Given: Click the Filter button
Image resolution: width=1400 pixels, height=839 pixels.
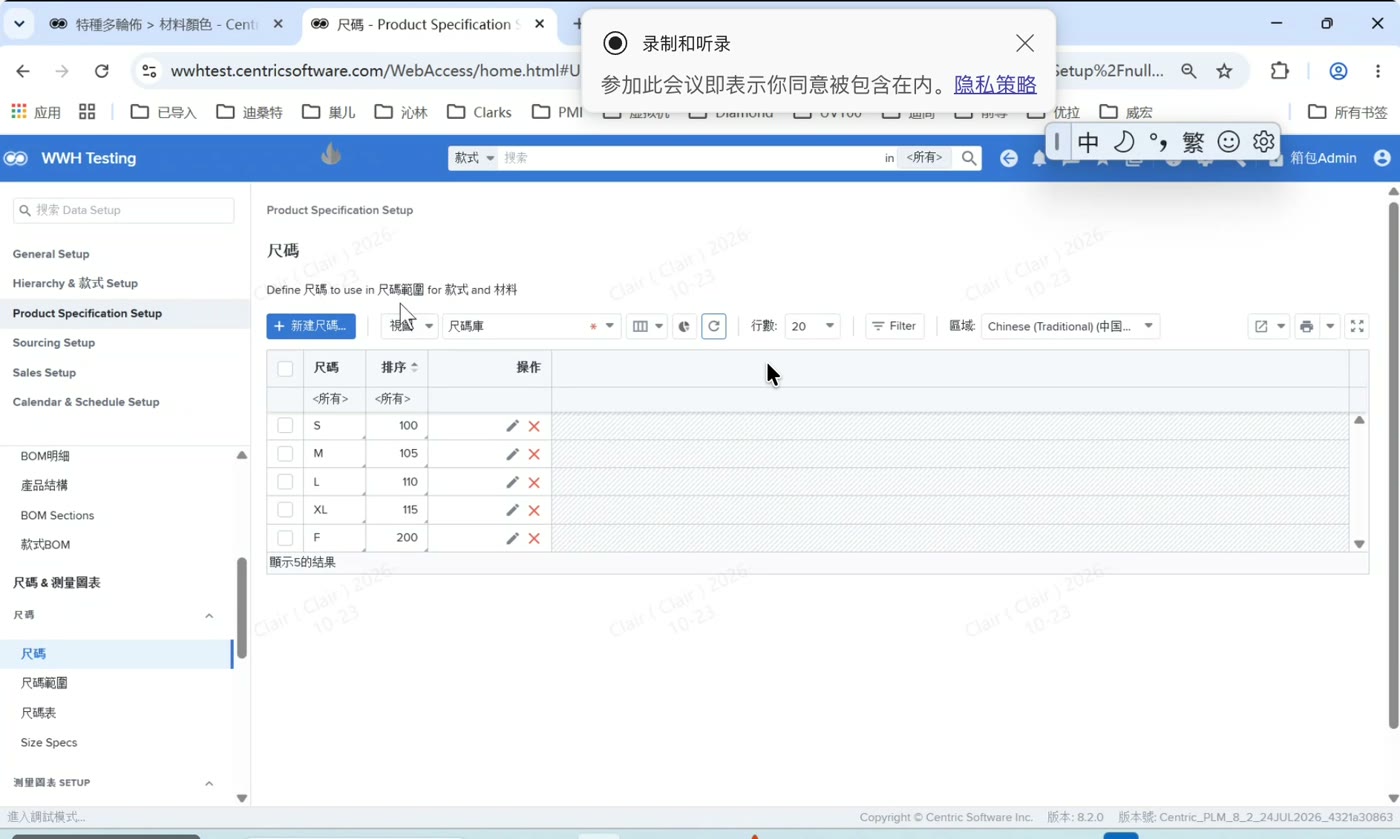Looking at the screenshot, I should point(894,326).
